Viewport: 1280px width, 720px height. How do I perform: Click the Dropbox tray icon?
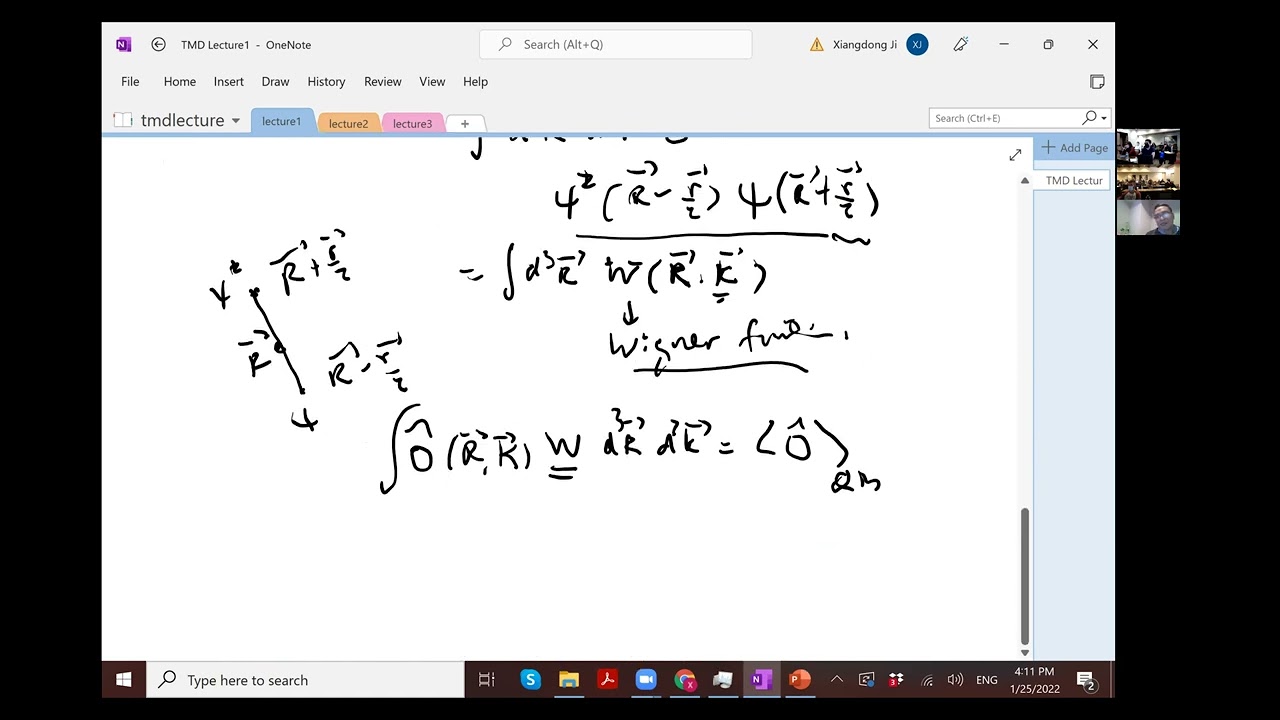click(896, 680)
